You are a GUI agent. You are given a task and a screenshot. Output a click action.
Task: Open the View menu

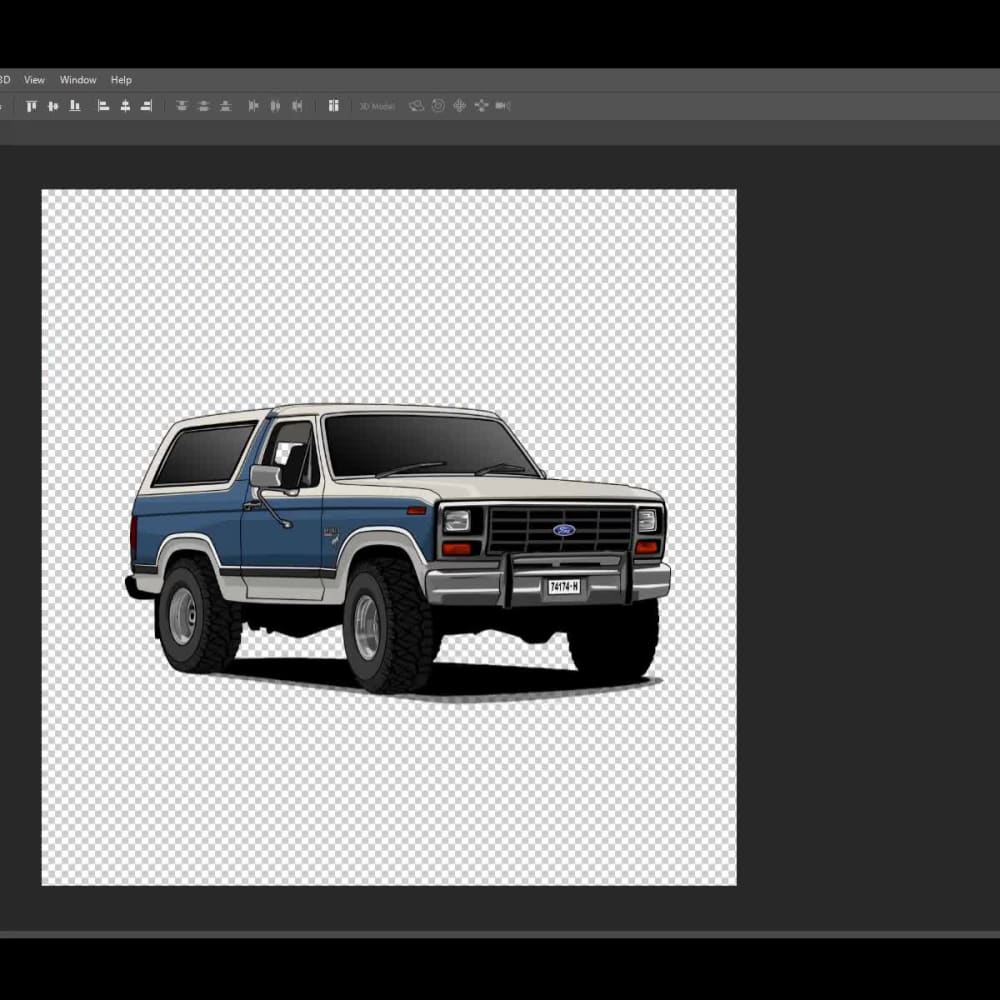(x=34, y=80)
